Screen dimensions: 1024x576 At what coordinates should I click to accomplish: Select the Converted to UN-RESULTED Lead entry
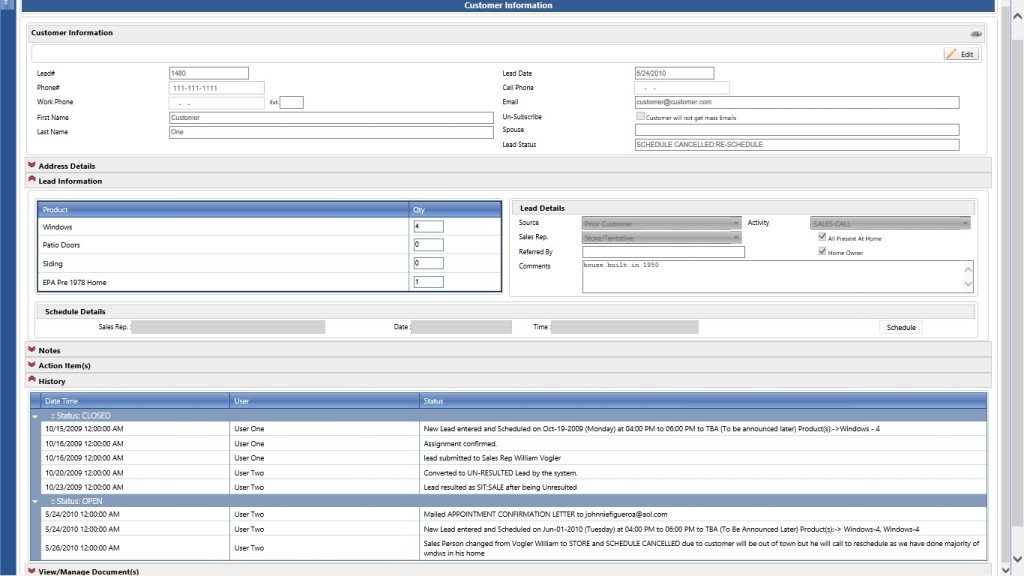513,473
